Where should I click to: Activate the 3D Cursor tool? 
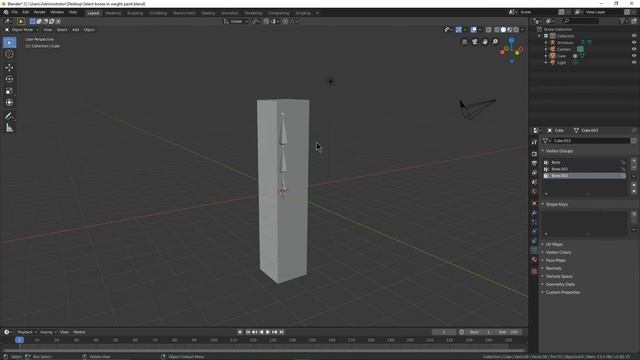click(x=9, y=54)
